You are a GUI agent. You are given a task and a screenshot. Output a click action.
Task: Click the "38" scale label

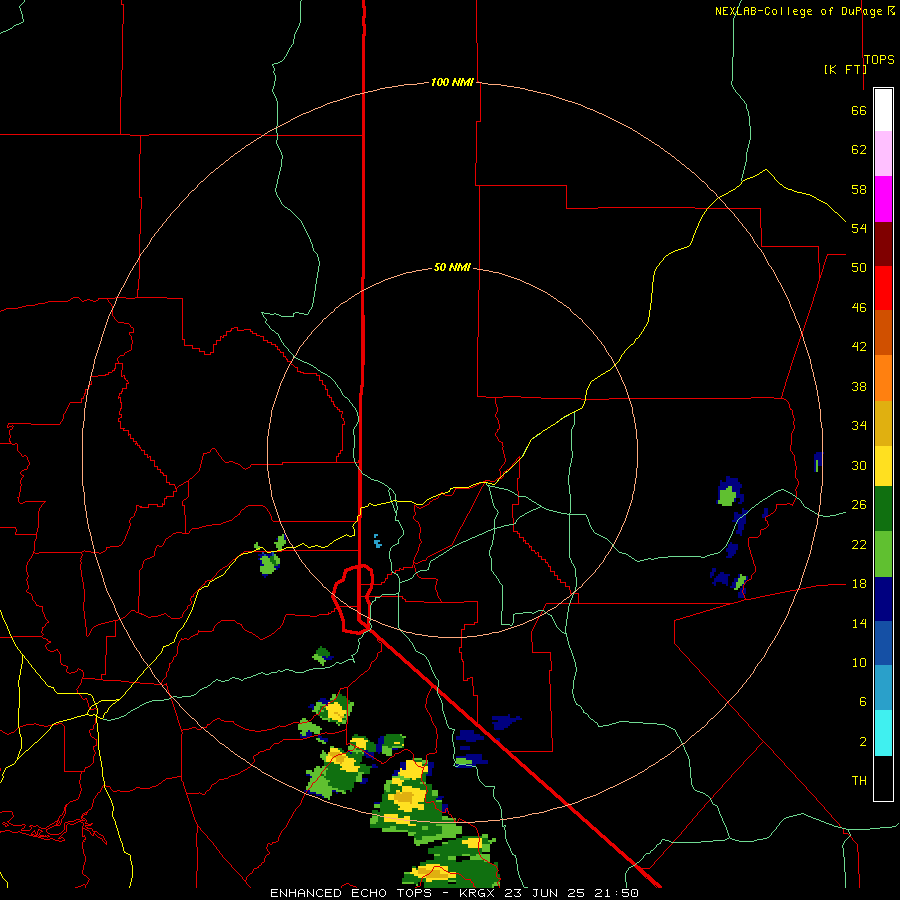click(x=859, y=386)
